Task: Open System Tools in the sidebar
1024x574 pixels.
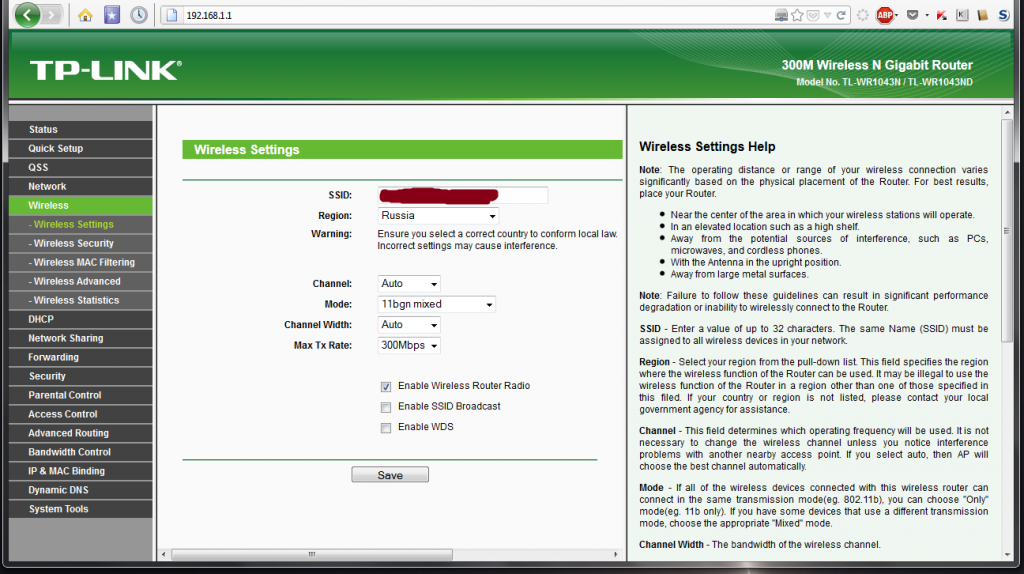Action: click(x=81, y=508)
